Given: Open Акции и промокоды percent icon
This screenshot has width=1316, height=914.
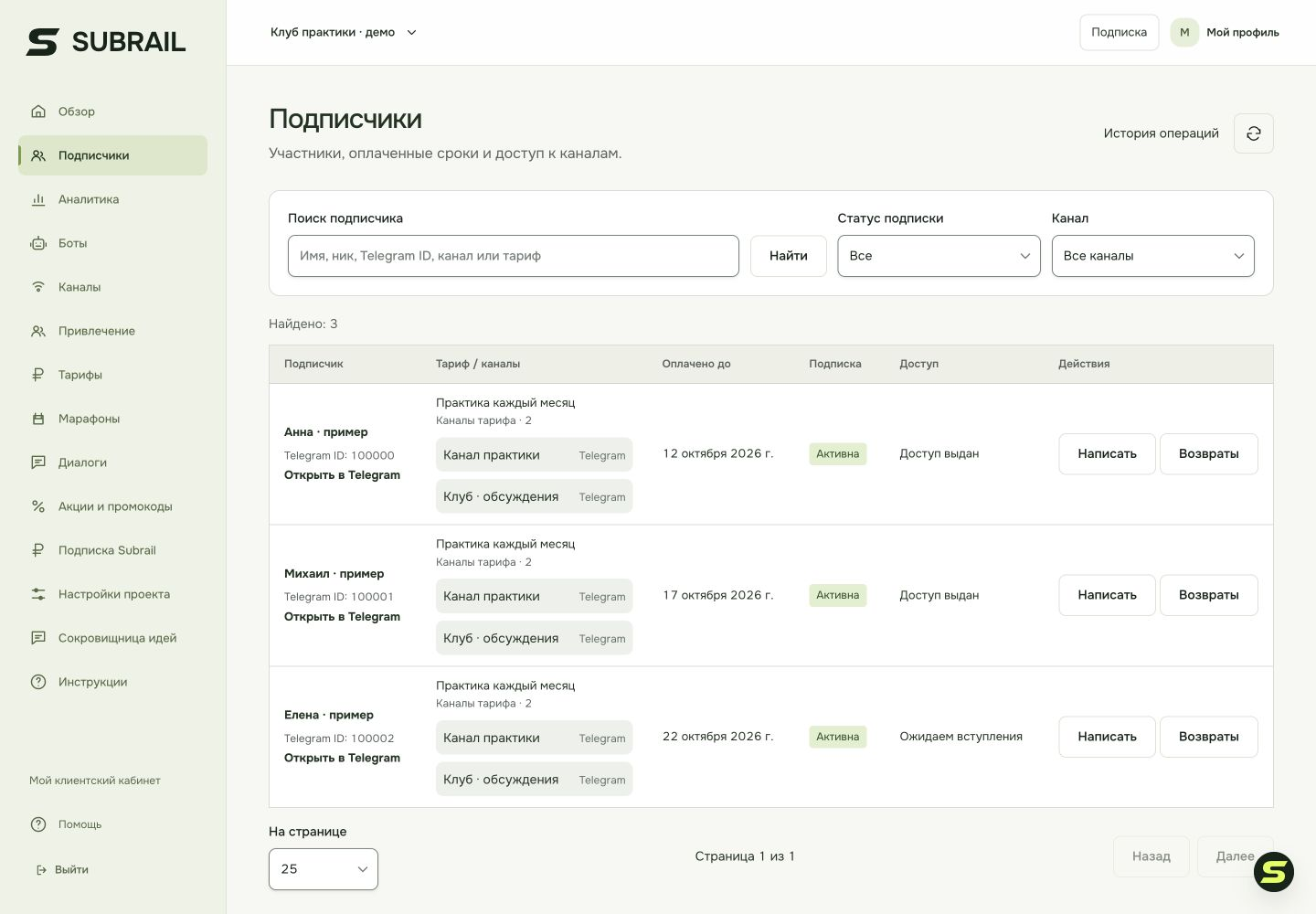Looking at the screenshot, I should pyautogui.click(x=38, y=506).
